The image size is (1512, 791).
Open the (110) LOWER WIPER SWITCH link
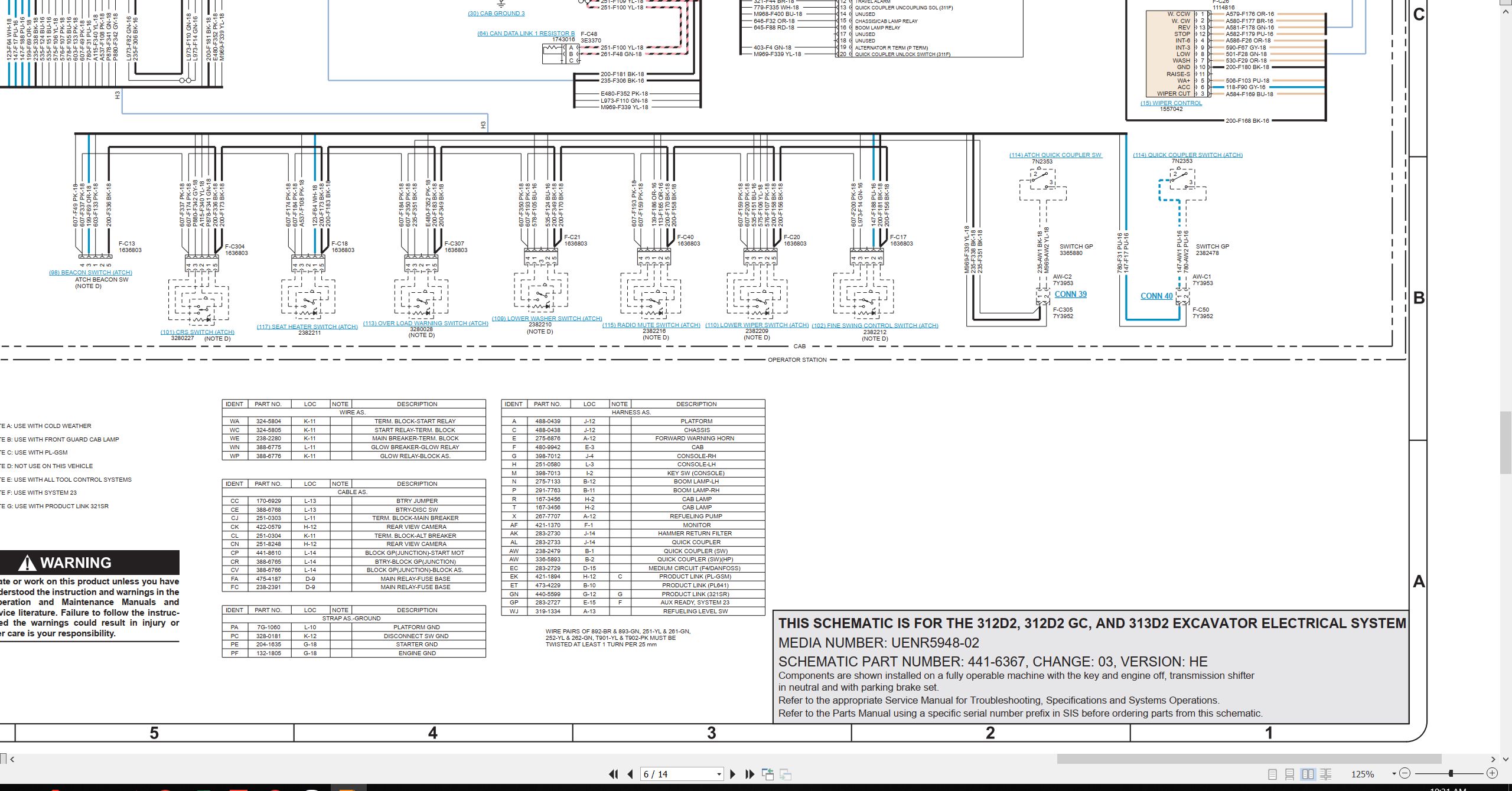tap(757, 325)
